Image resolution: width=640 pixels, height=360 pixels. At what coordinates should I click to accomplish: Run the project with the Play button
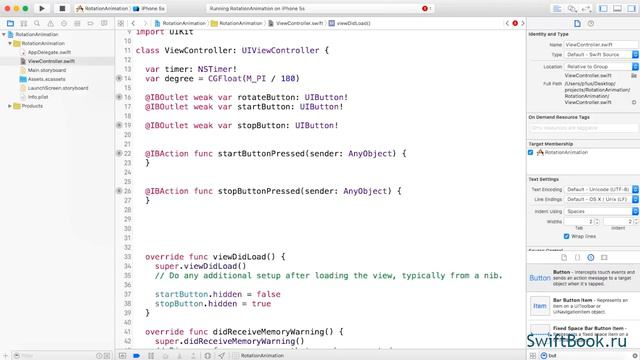[42, 8]
